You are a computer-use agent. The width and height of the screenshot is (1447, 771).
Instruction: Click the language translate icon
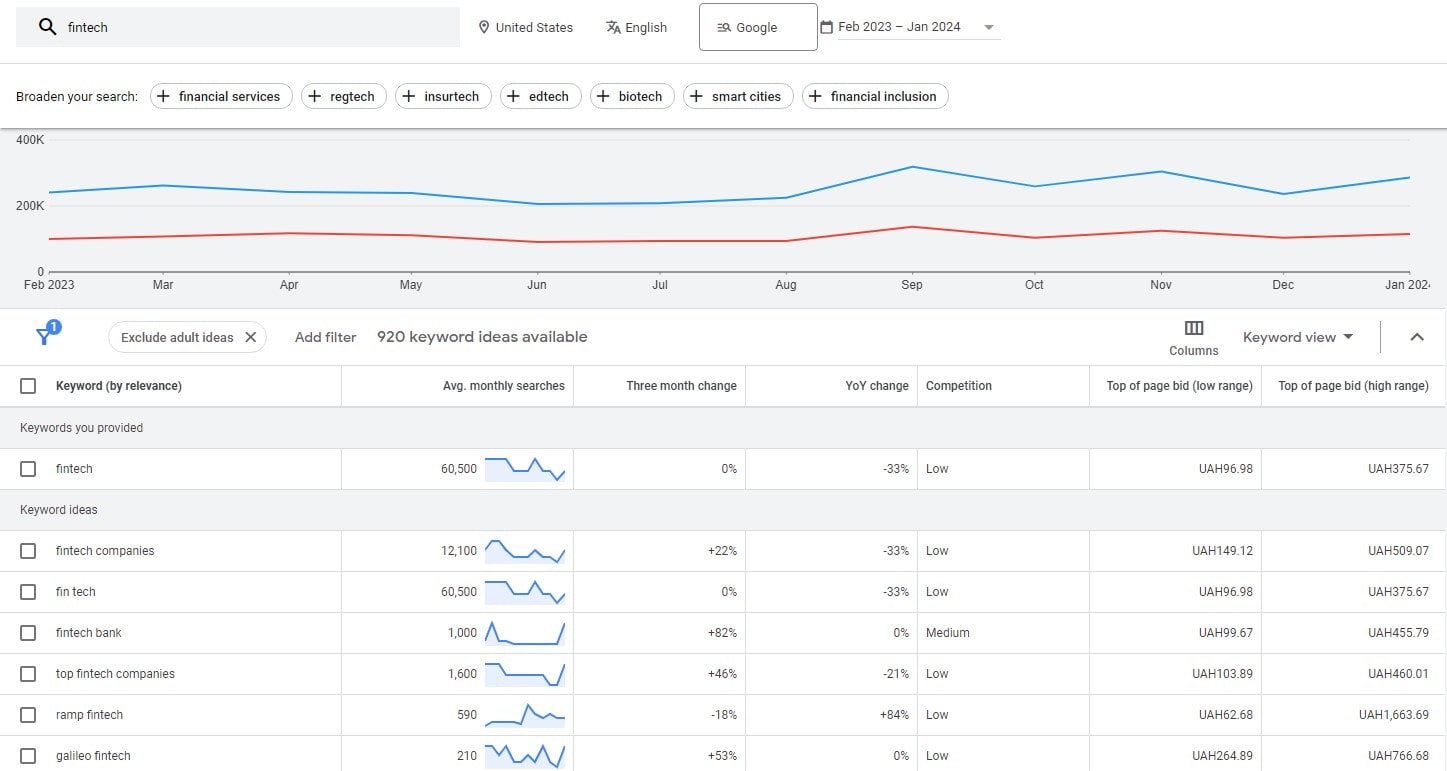click(x=613, y=27)
